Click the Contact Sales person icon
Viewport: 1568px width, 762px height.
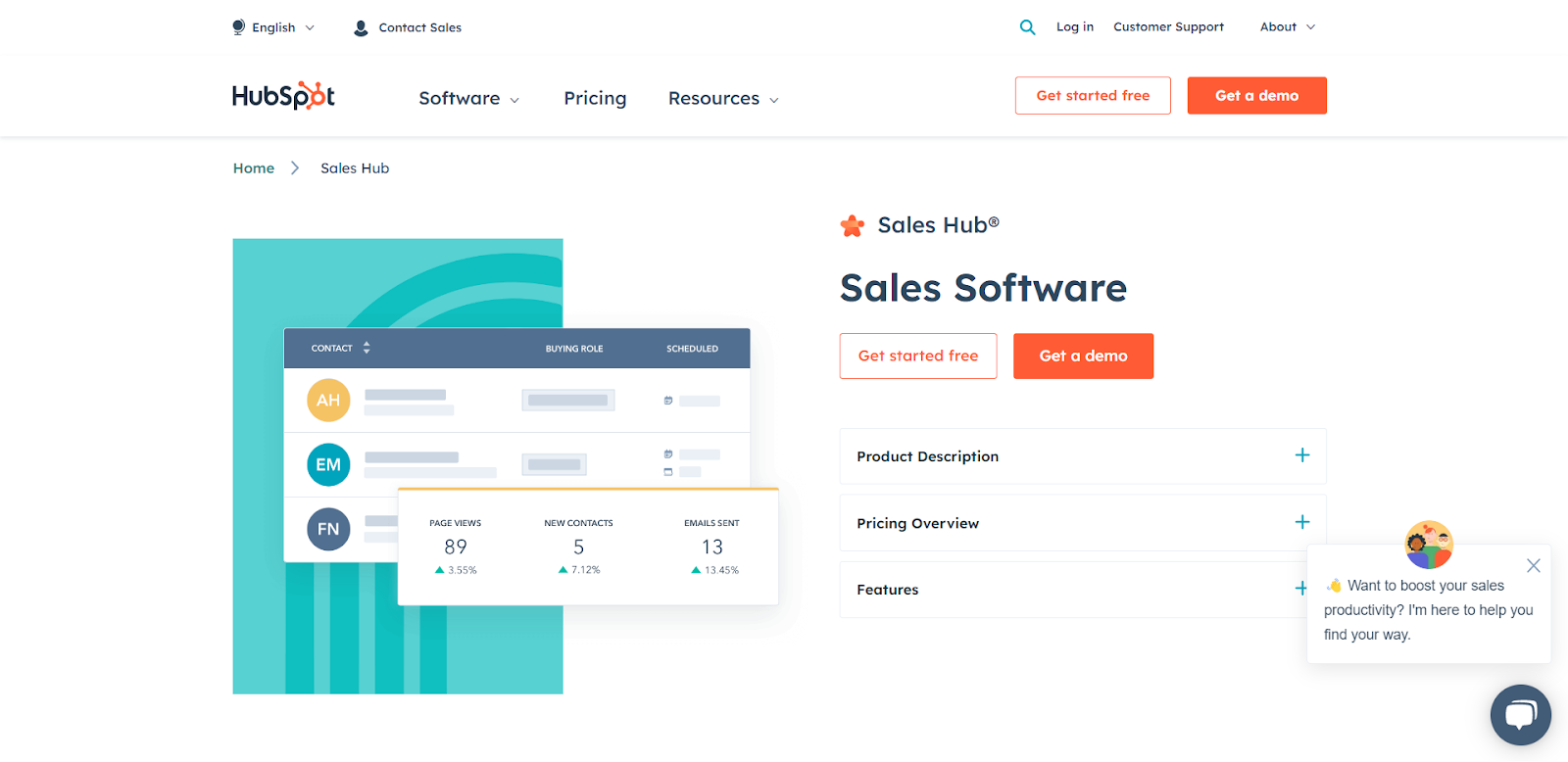pos(361,27)
